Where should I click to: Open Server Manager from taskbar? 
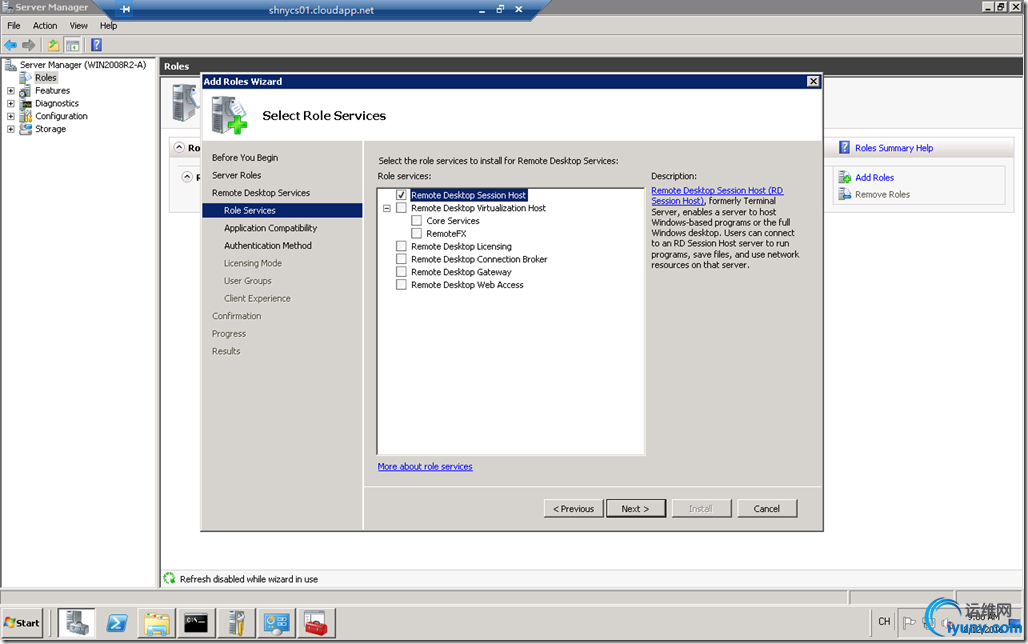coord(77,622)
